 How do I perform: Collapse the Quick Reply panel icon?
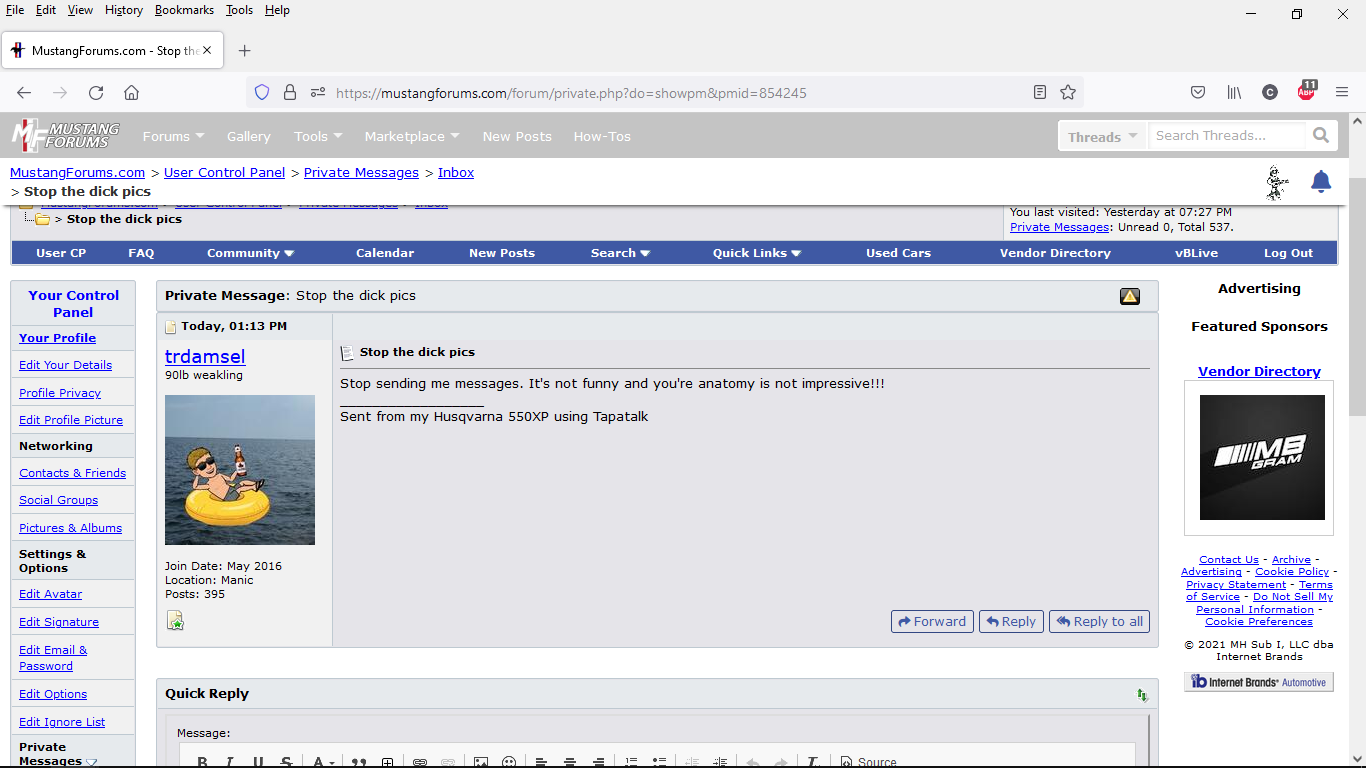tap(1142, 695)
